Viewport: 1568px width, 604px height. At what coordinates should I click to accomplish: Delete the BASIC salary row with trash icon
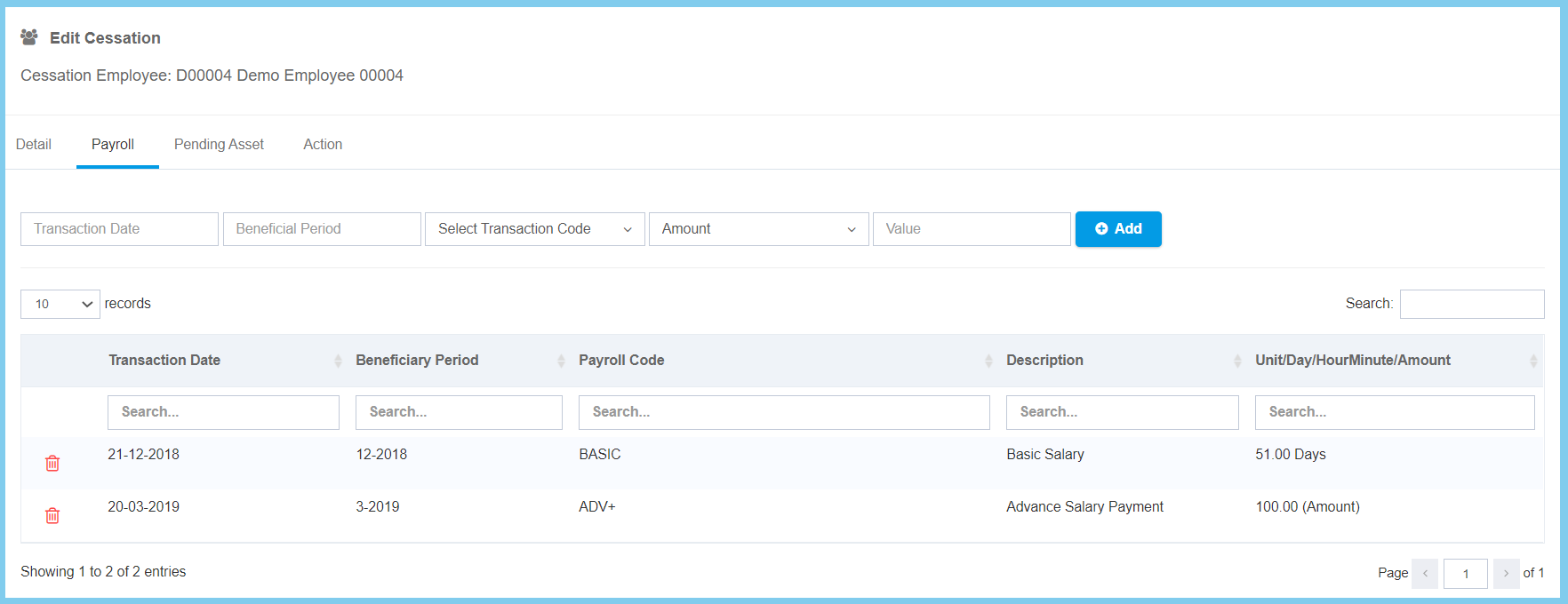tap(52, 463)
